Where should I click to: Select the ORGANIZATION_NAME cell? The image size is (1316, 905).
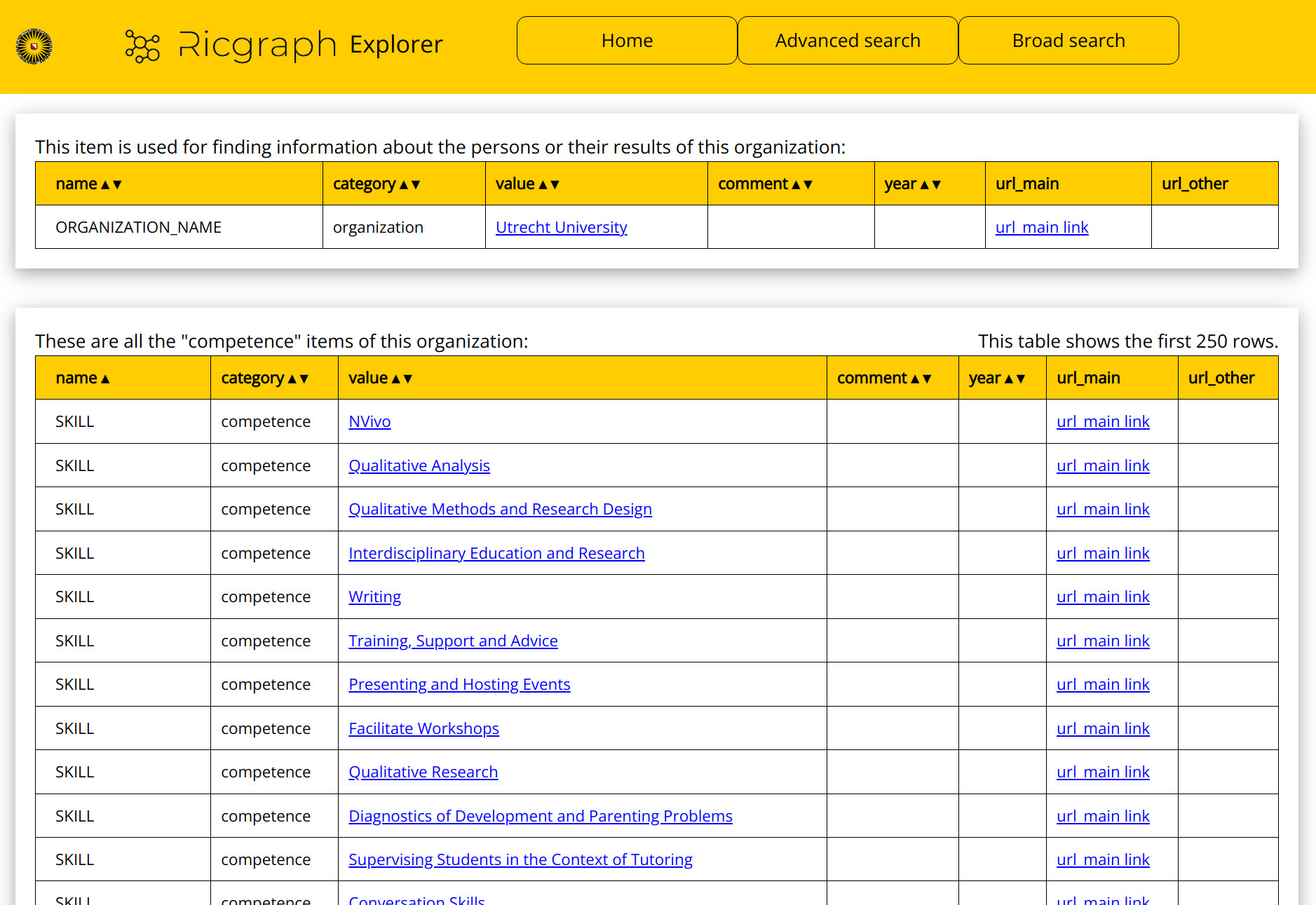pos(179,227)
